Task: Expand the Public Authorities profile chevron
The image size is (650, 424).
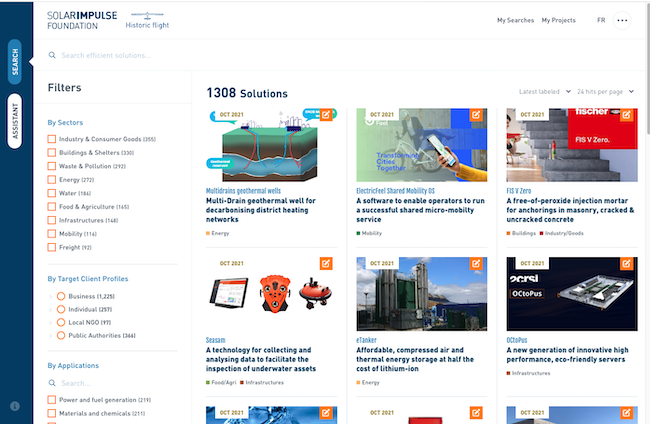Action: [x=51, y=336]
